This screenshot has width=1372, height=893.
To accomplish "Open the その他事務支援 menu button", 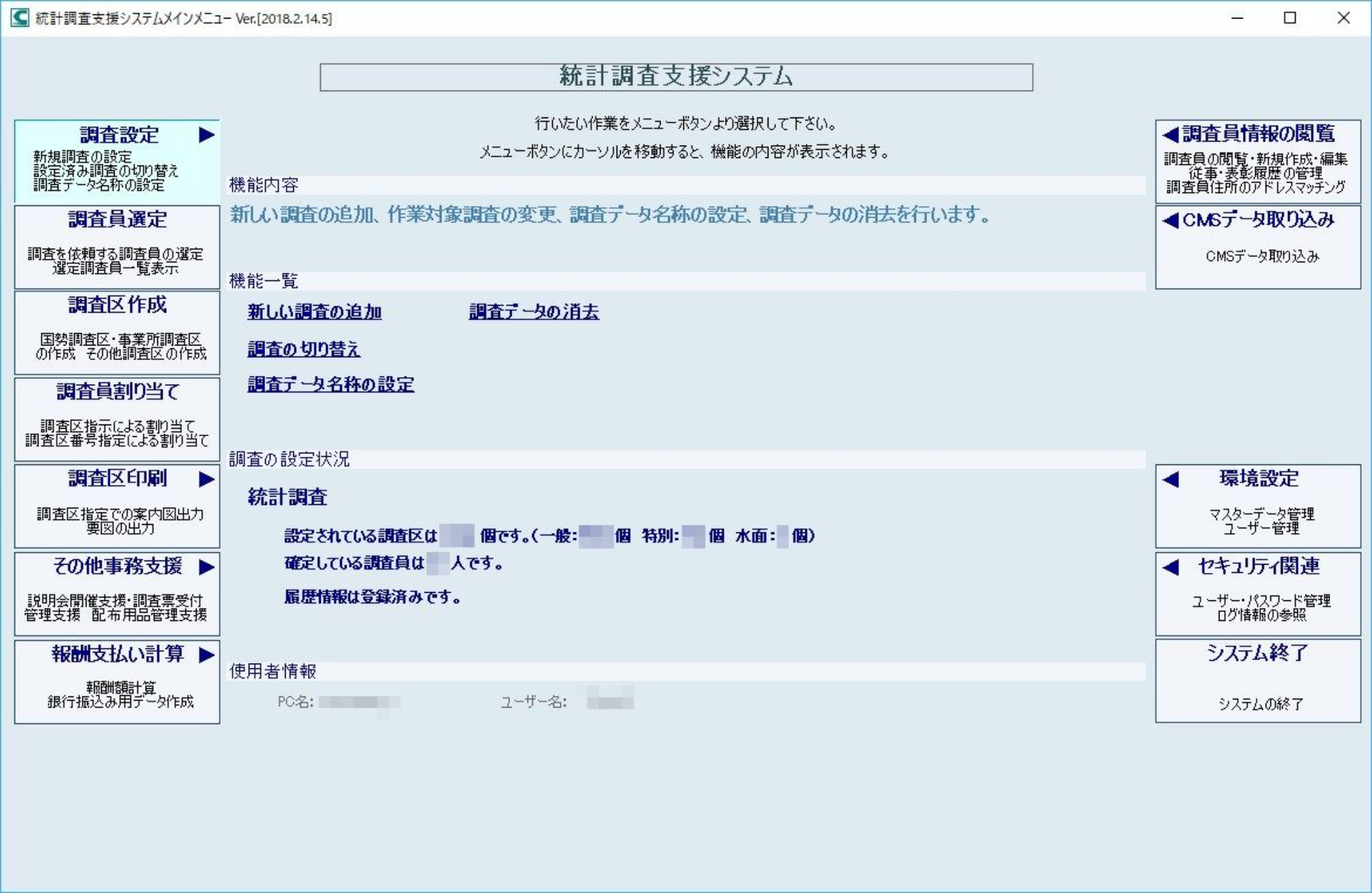I will click(x=117, y=594).
